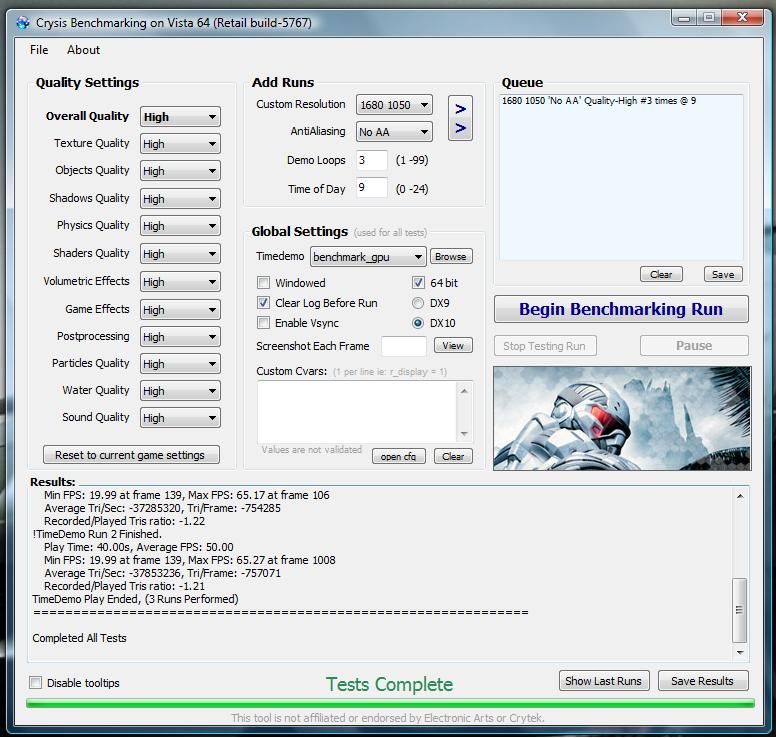The width and height of the screenshot is (776, 738).
Task: Click the Custom Cvars scroll up arrow
Action: click(464, 391)
